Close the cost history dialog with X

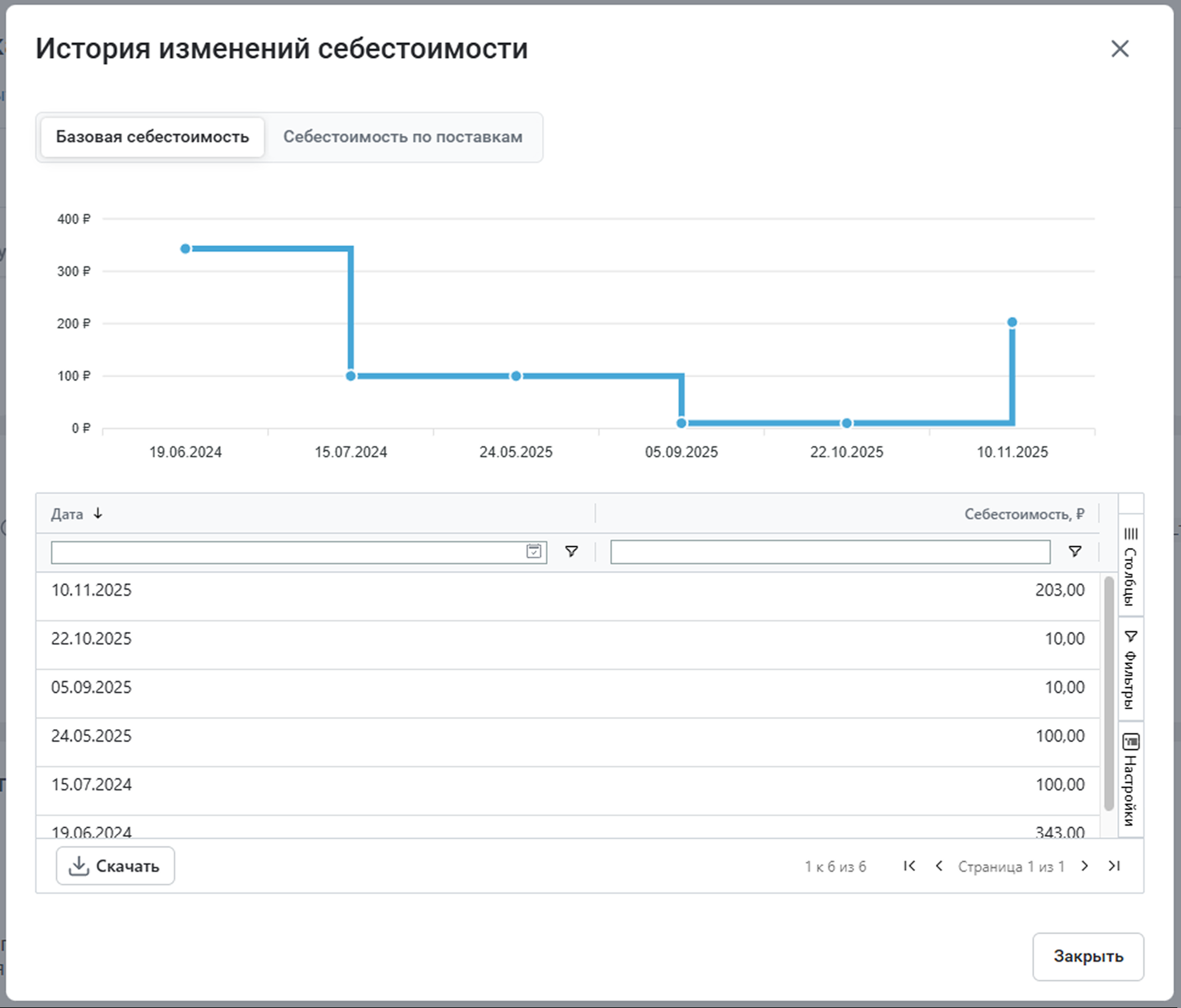tap(1120, 49)
